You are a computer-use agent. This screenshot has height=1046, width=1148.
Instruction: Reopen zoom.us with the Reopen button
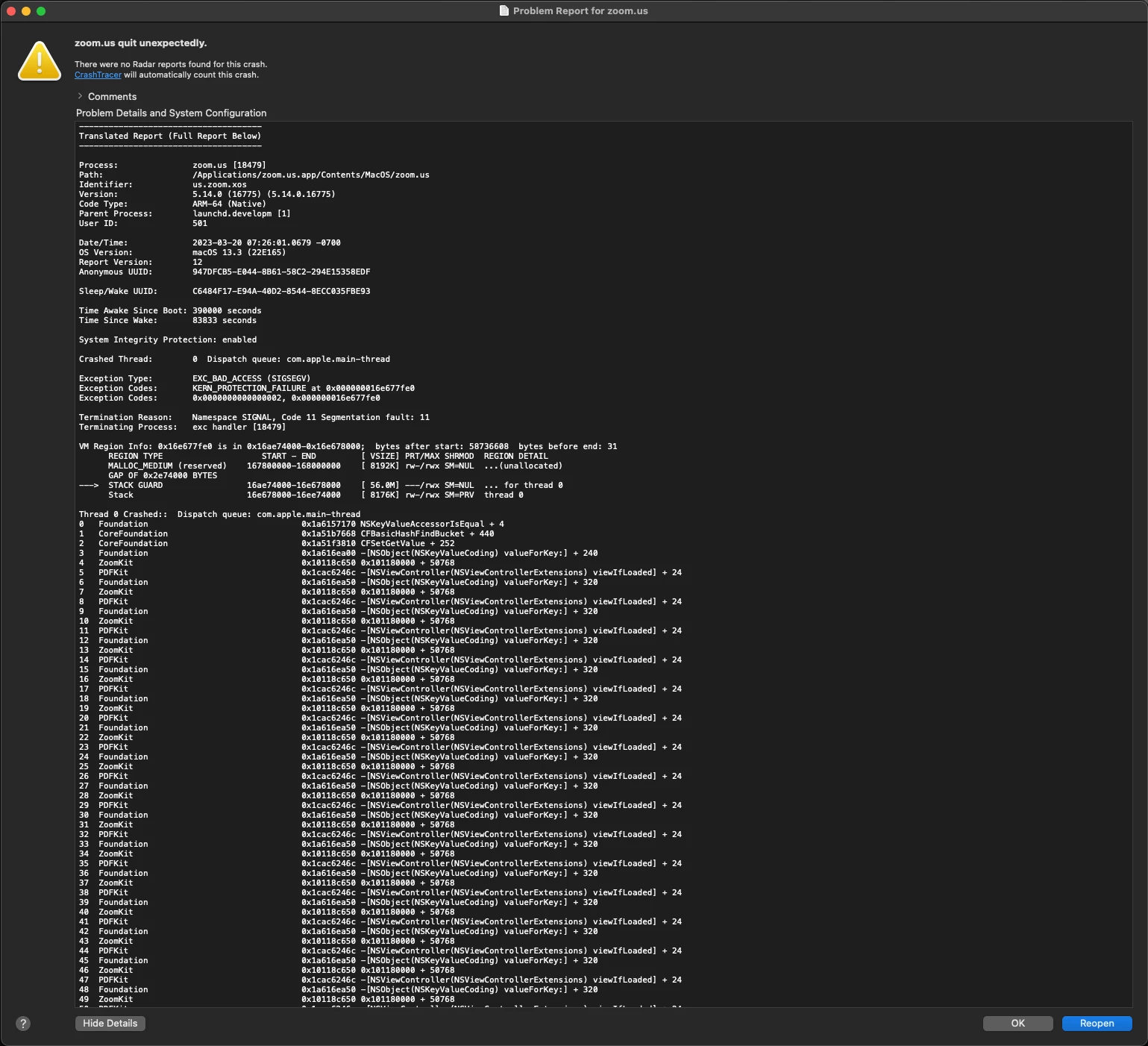1097,1024
